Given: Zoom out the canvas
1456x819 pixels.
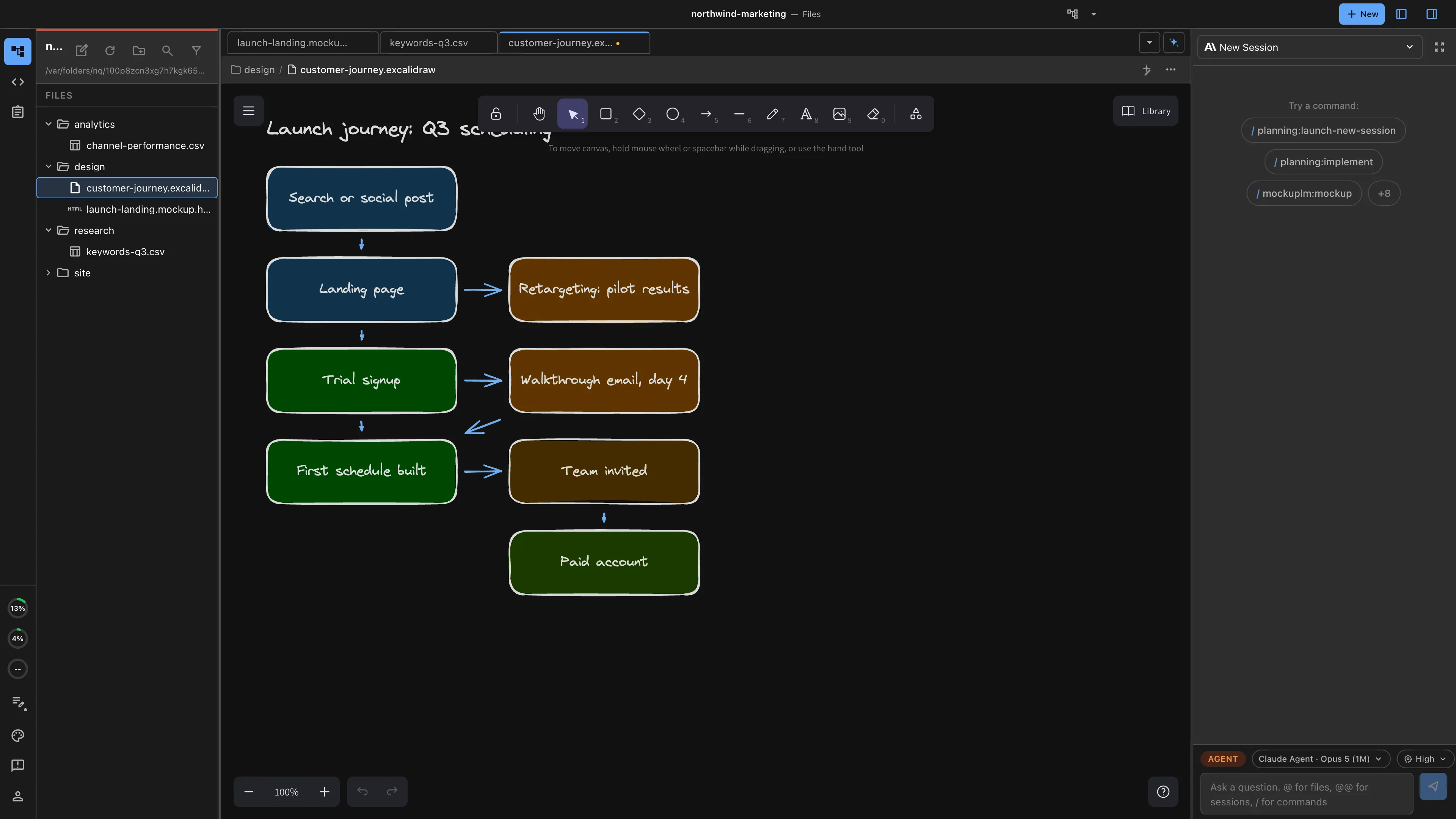Looking at the screenshot, I should click(x=249, y=791).
